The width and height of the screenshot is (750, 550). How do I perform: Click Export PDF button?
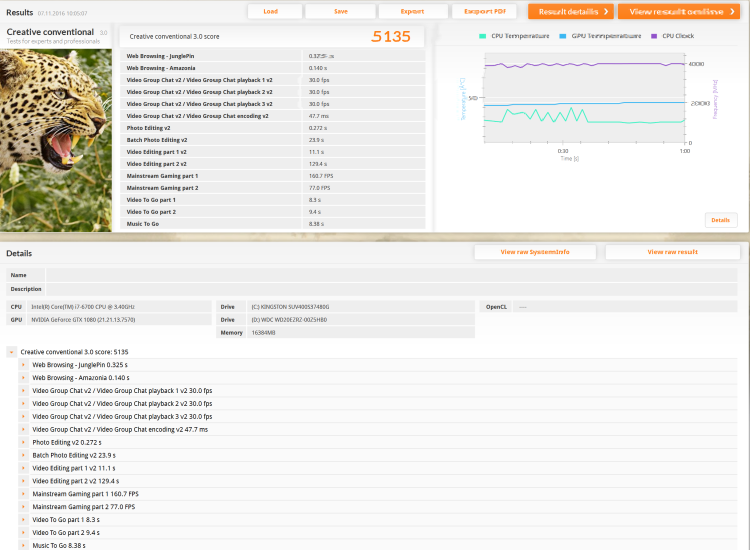click(484, 11)
